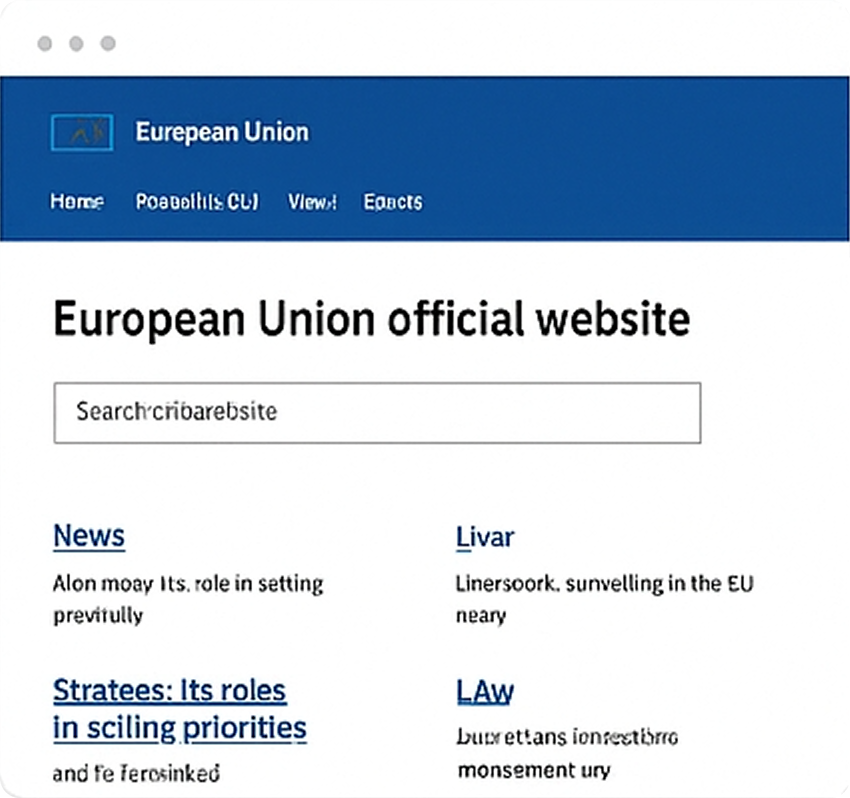The image size is (850, 798).
Task: Click the text under Stratees heading
Action: click(136, 772)
